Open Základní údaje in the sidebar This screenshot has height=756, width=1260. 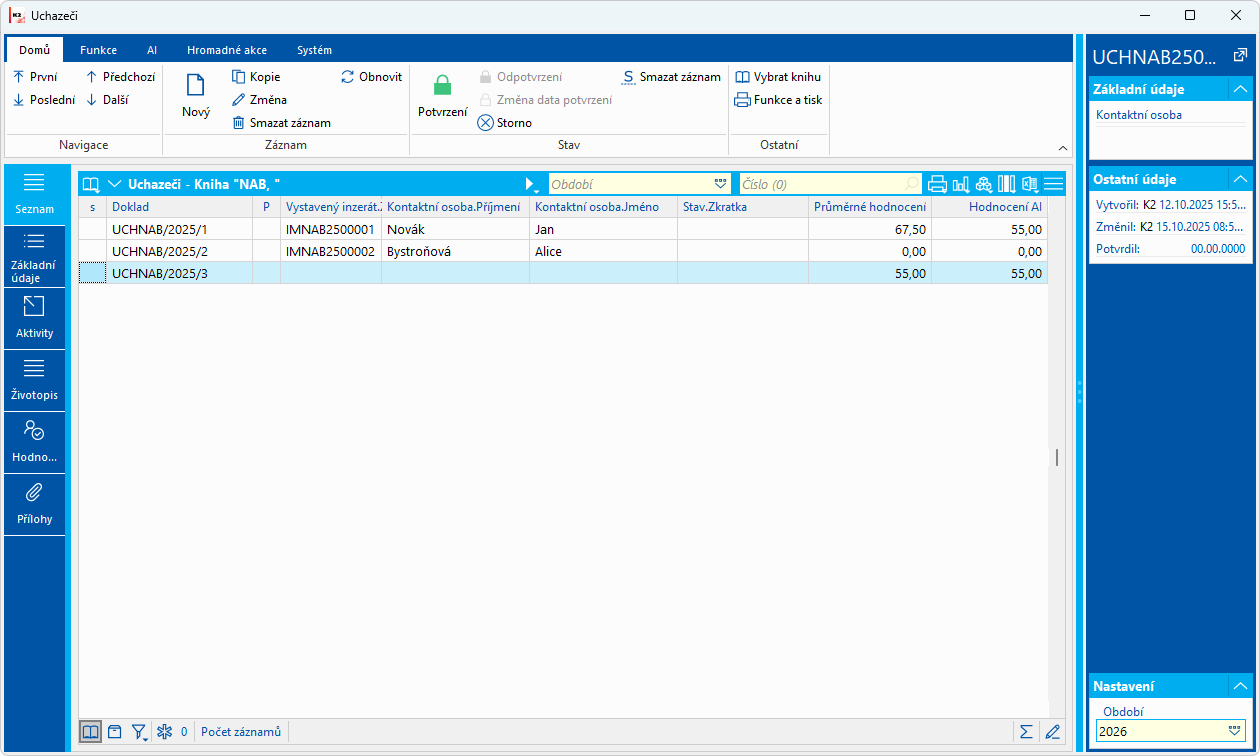[35, 257]
